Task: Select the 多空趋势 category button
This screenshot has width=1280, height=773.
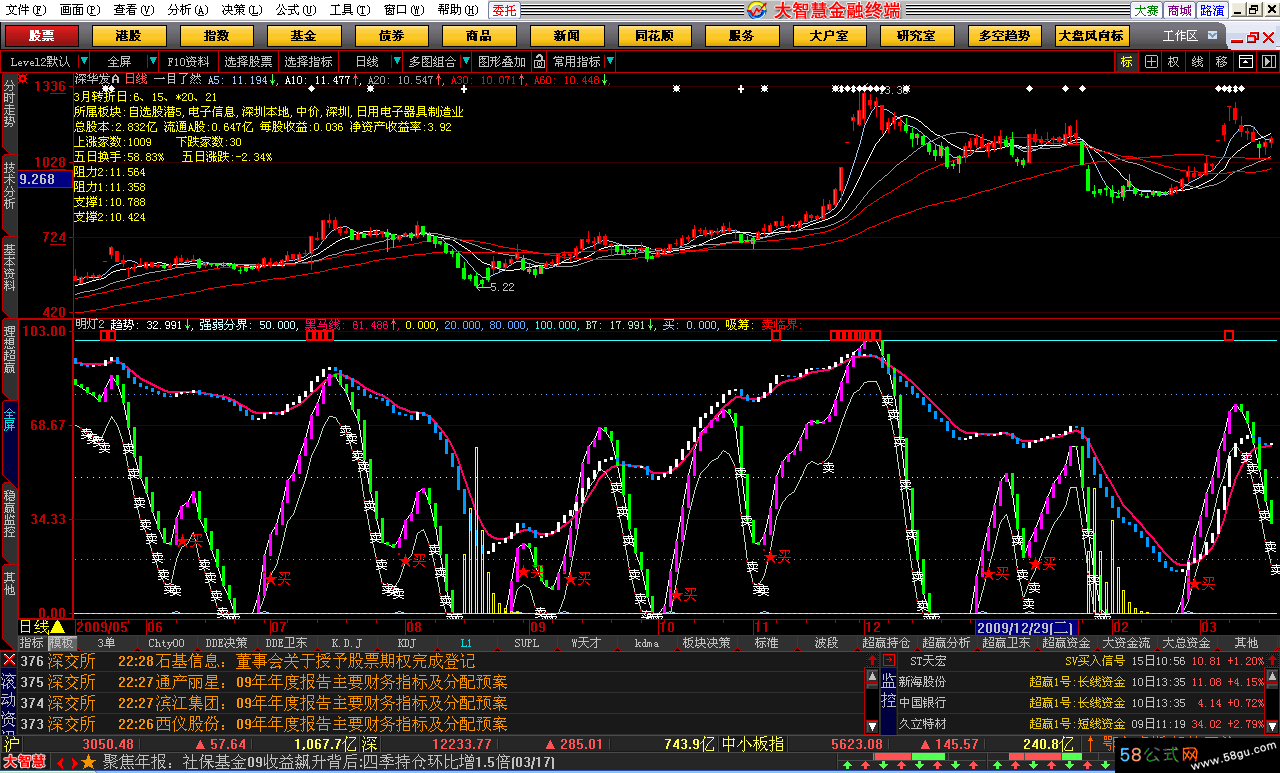Action: pyautogui.click(x=1004, y=35)
